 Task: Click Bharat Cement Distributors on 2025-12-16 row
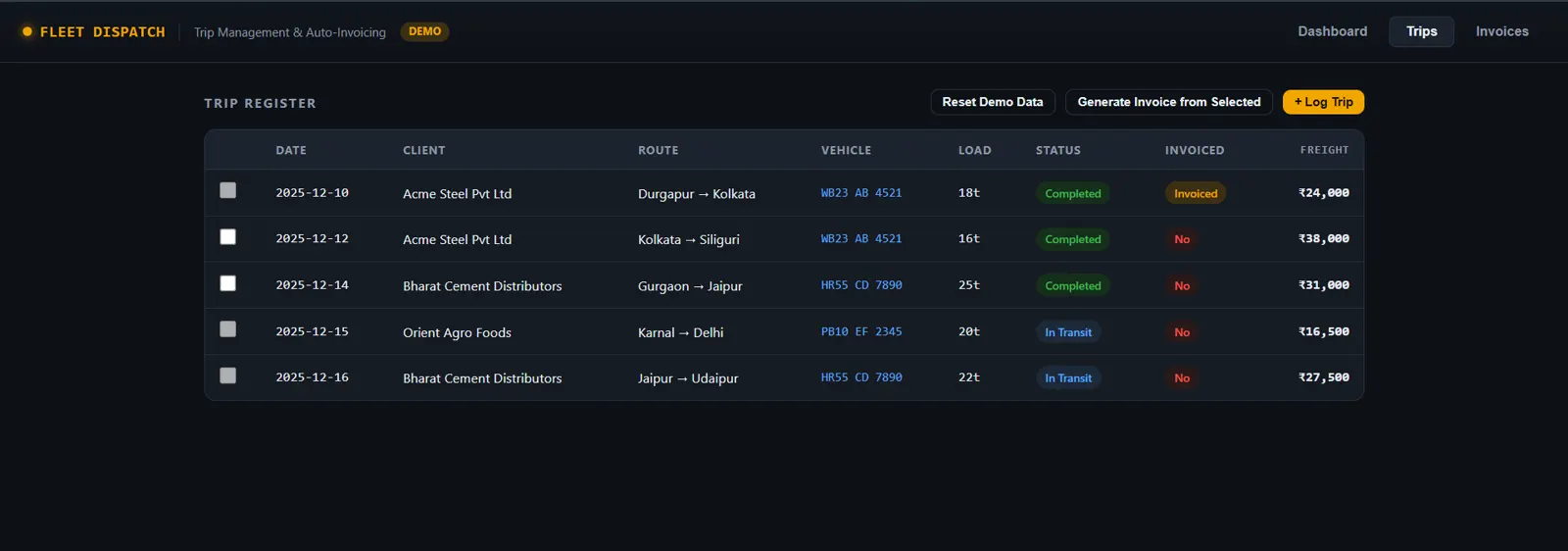[482, 378]
